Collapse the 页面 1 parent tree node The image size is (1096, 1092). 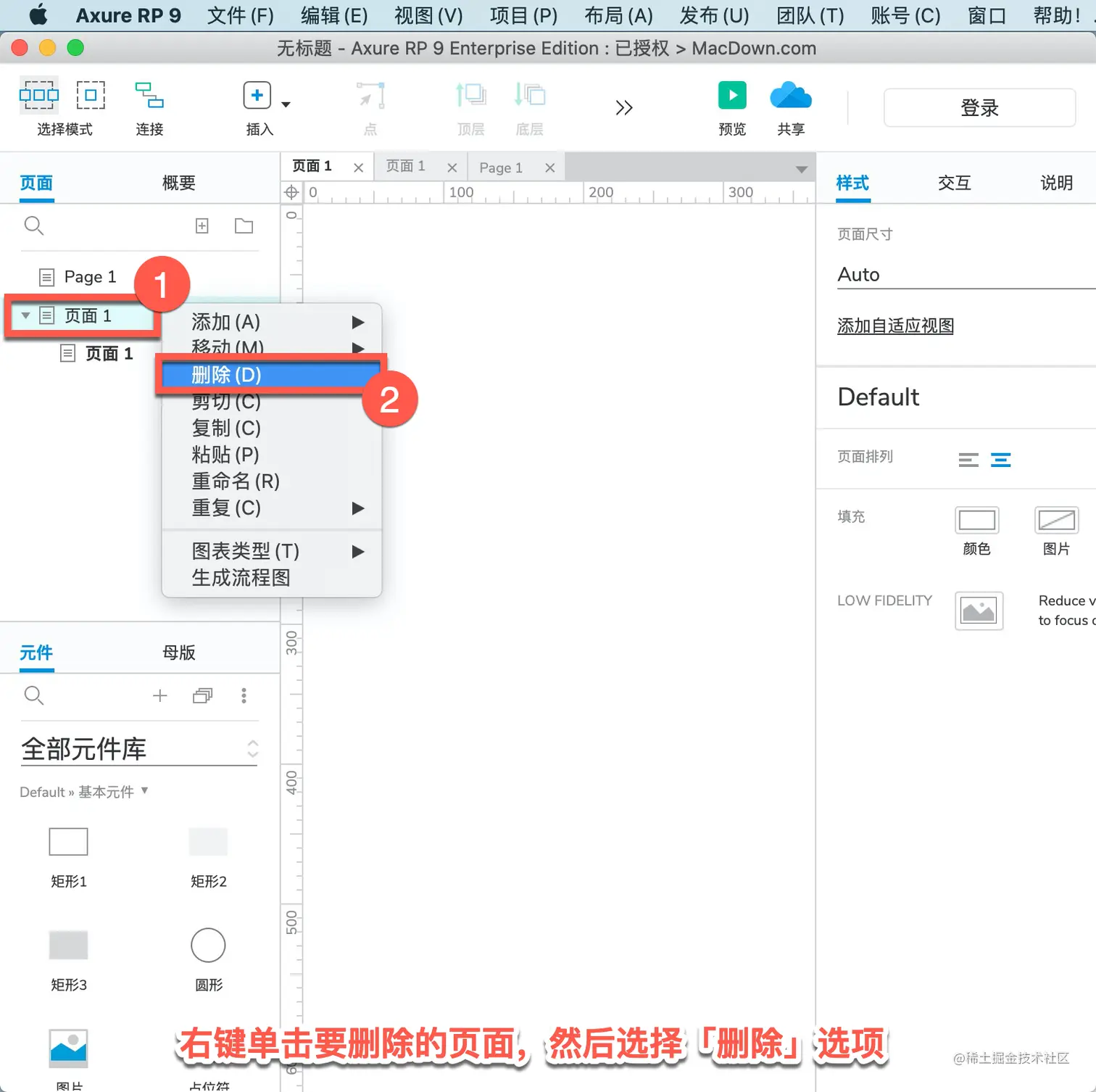coord(25,315)
